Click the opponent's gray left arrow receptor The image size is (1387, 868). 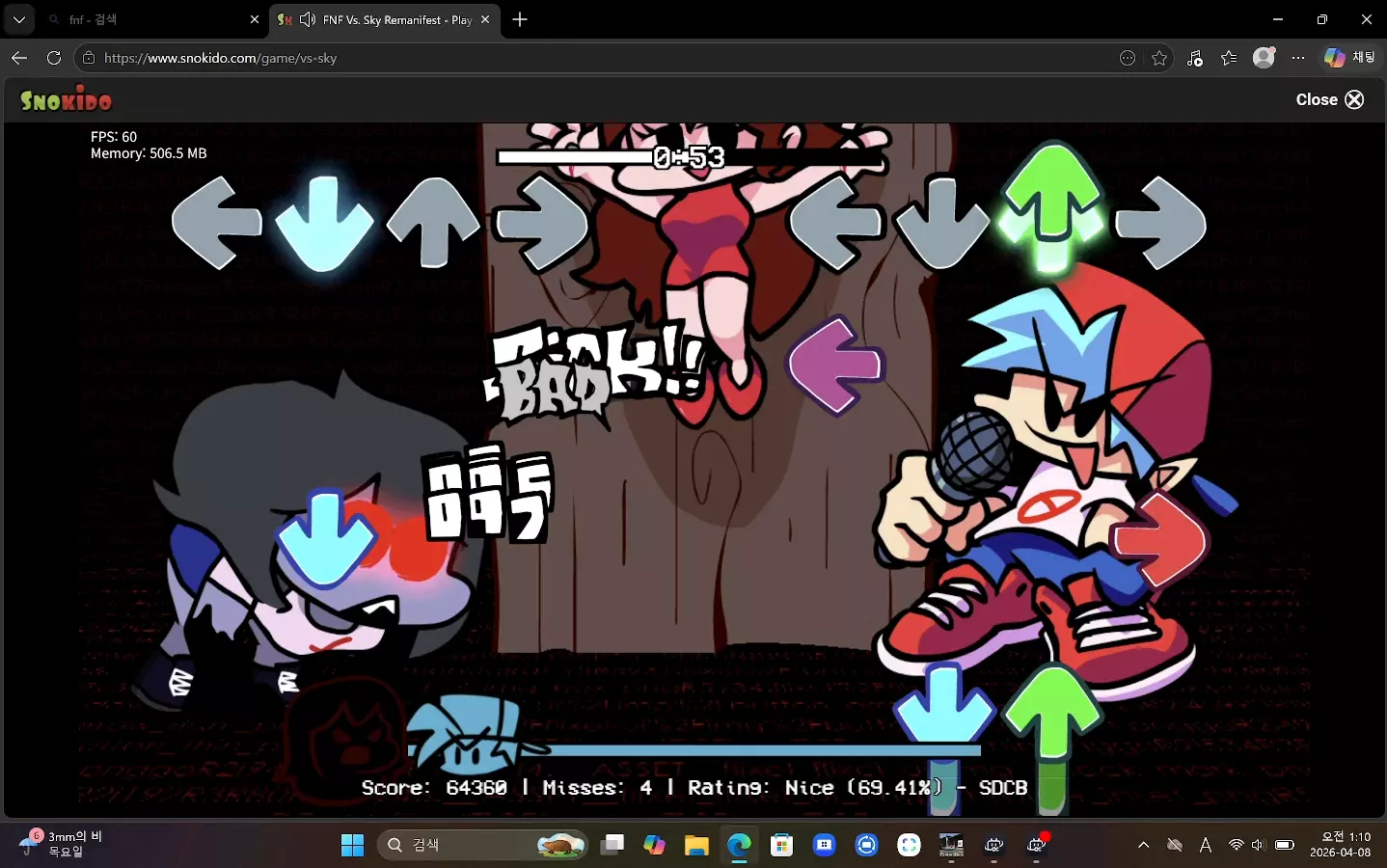click(x=217, y=223)
